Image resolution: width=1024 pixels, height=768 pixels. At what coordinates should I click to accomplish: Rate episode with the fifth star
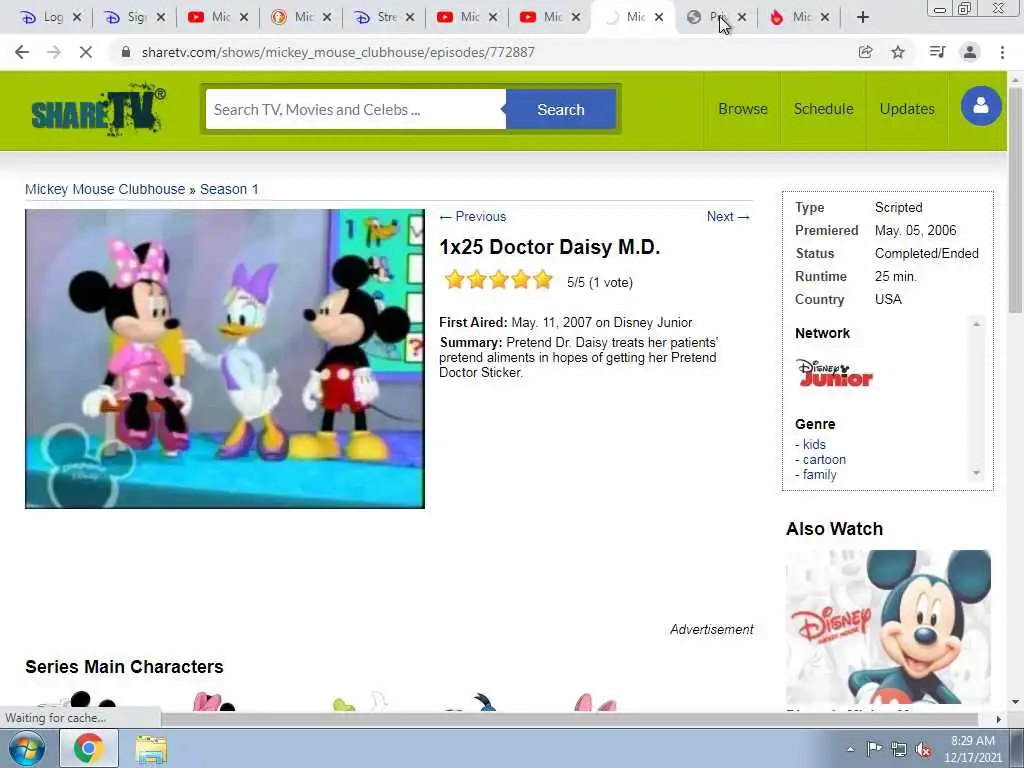pos(543,281)
